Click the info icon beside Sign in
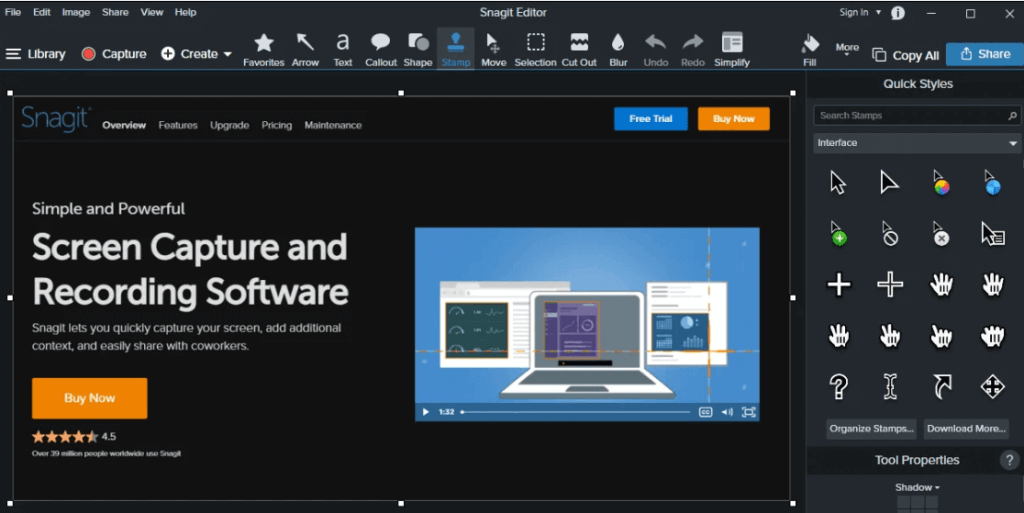1024x513 pixels. 898,12
